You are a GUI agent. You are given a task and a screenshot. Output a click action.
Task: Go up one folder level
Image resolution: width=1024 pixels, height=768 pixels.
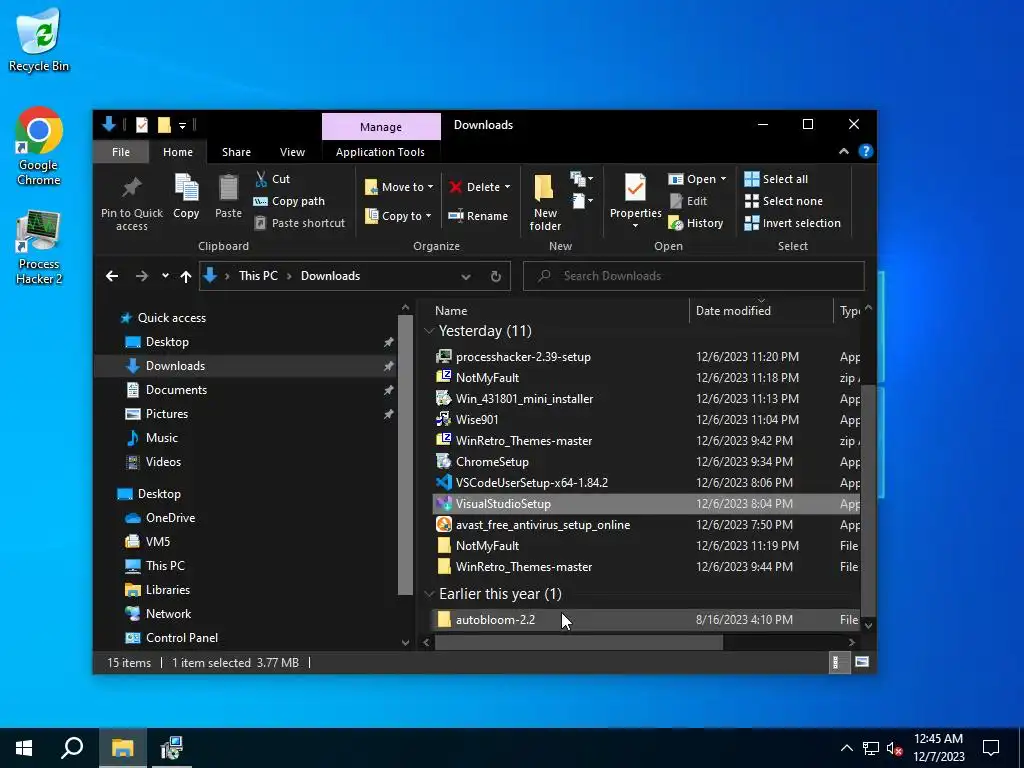(x=186, y=276)
